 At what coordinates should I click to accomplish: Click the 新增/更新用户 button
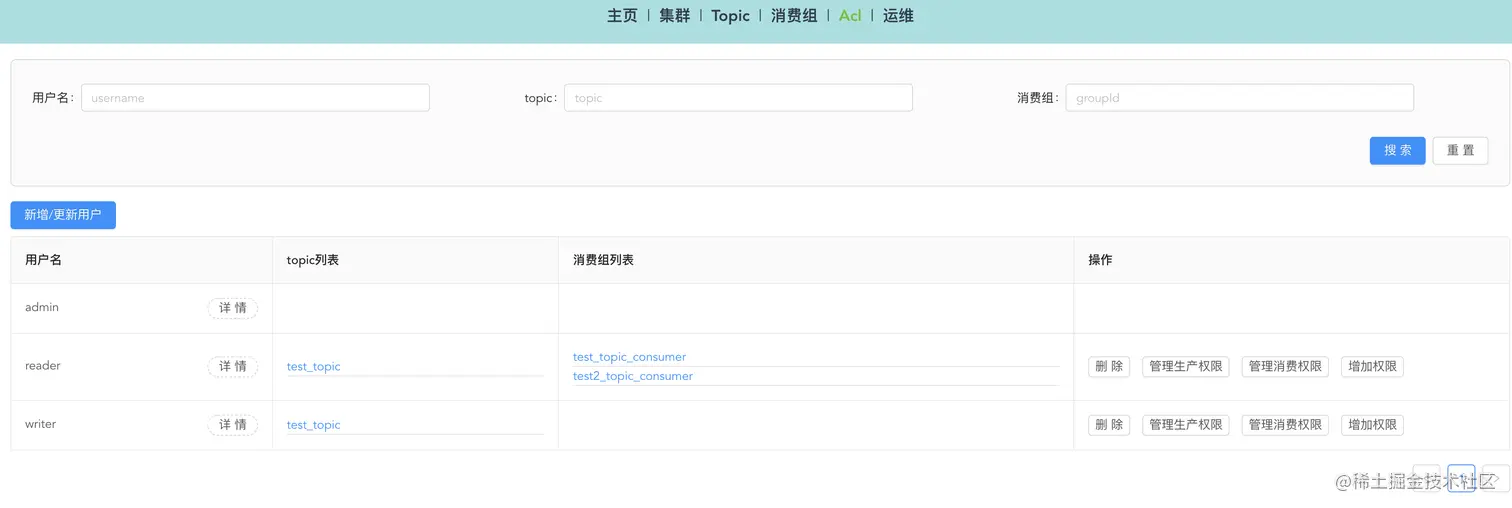(63, 215)
